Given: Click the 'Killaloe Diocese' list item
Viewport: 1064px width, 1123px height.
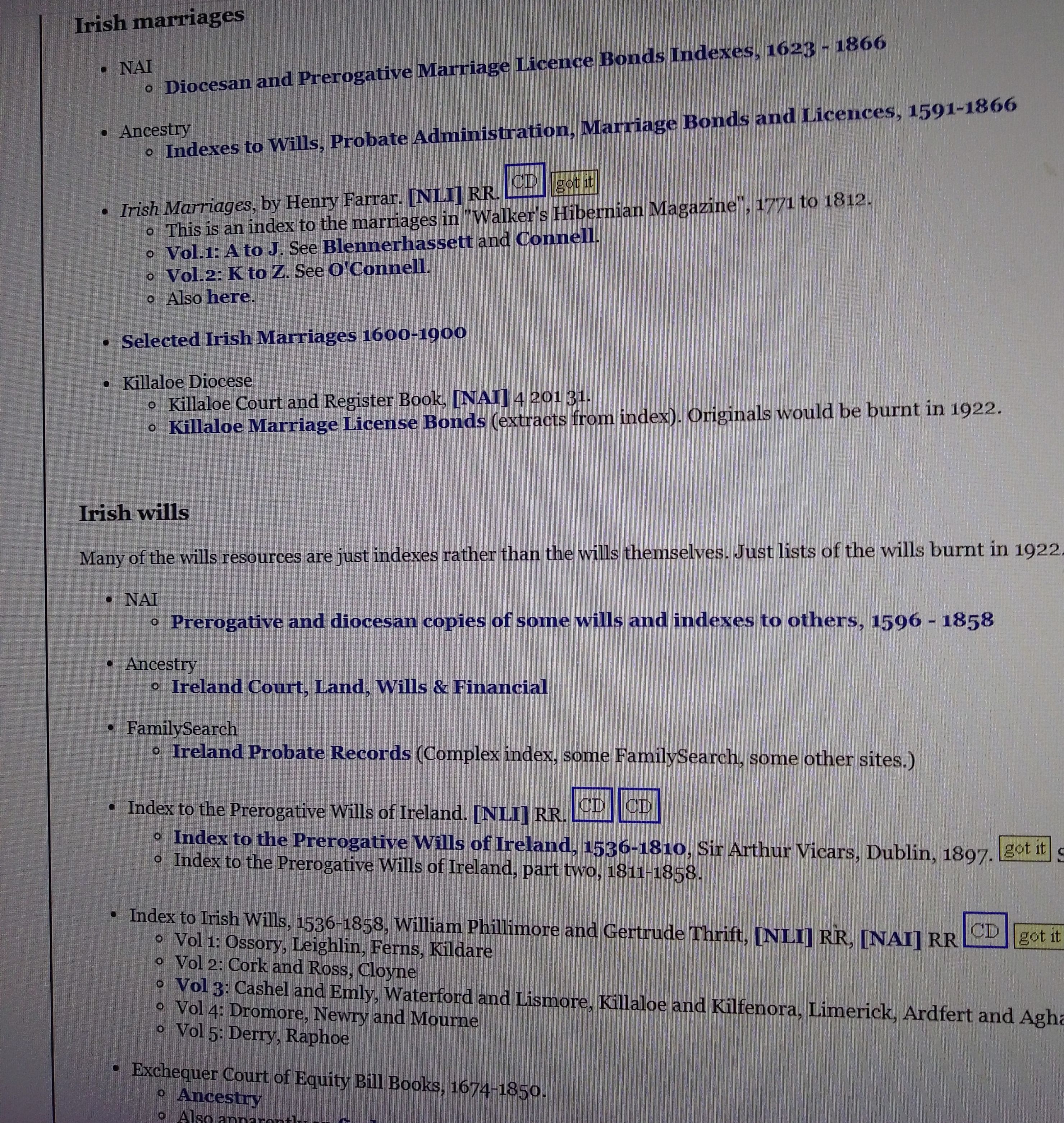Looking at the screenshot, I should (187, 382).
